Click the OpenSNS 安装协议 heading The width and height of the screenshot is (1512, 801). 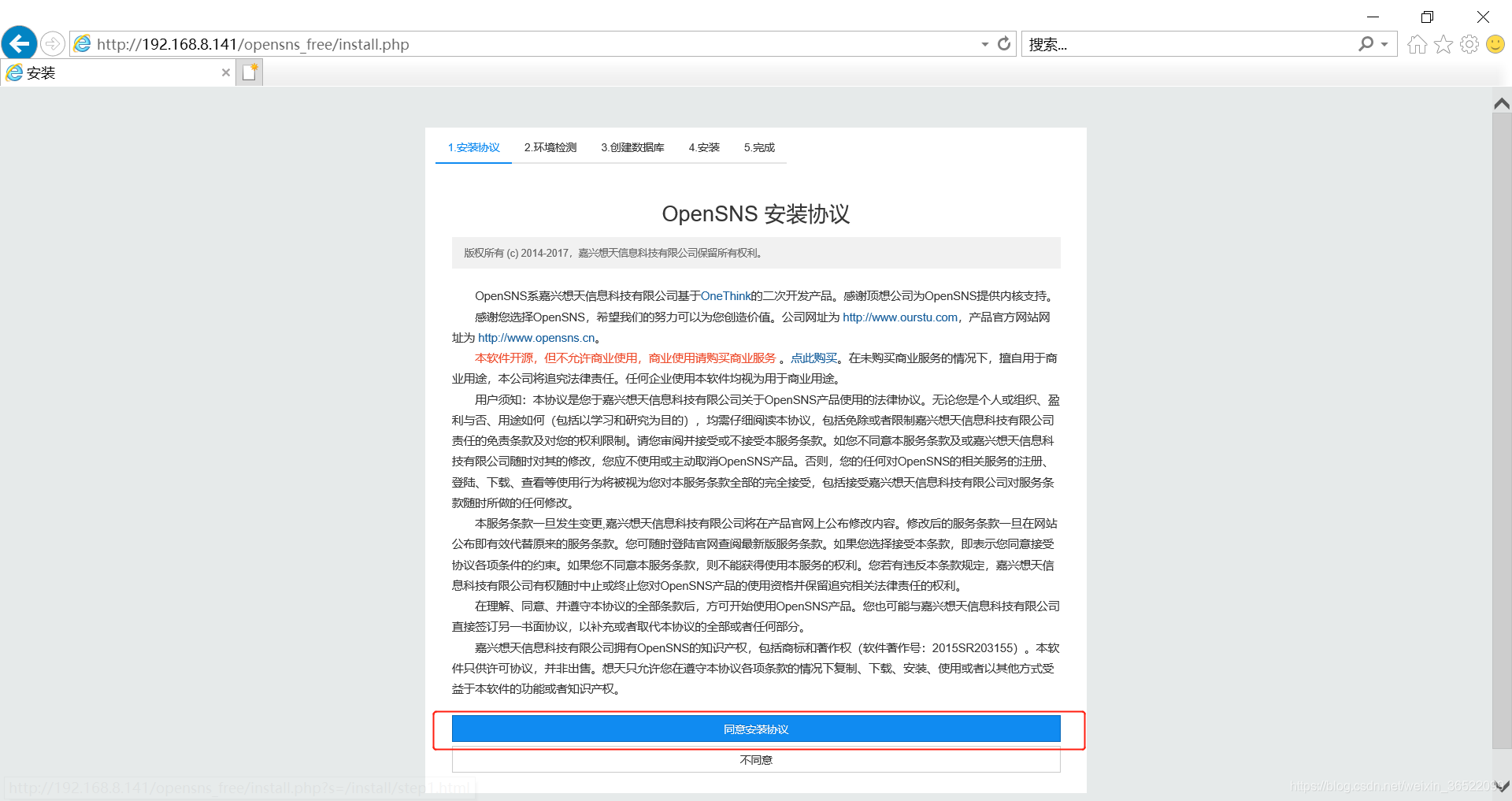(756, 214)
